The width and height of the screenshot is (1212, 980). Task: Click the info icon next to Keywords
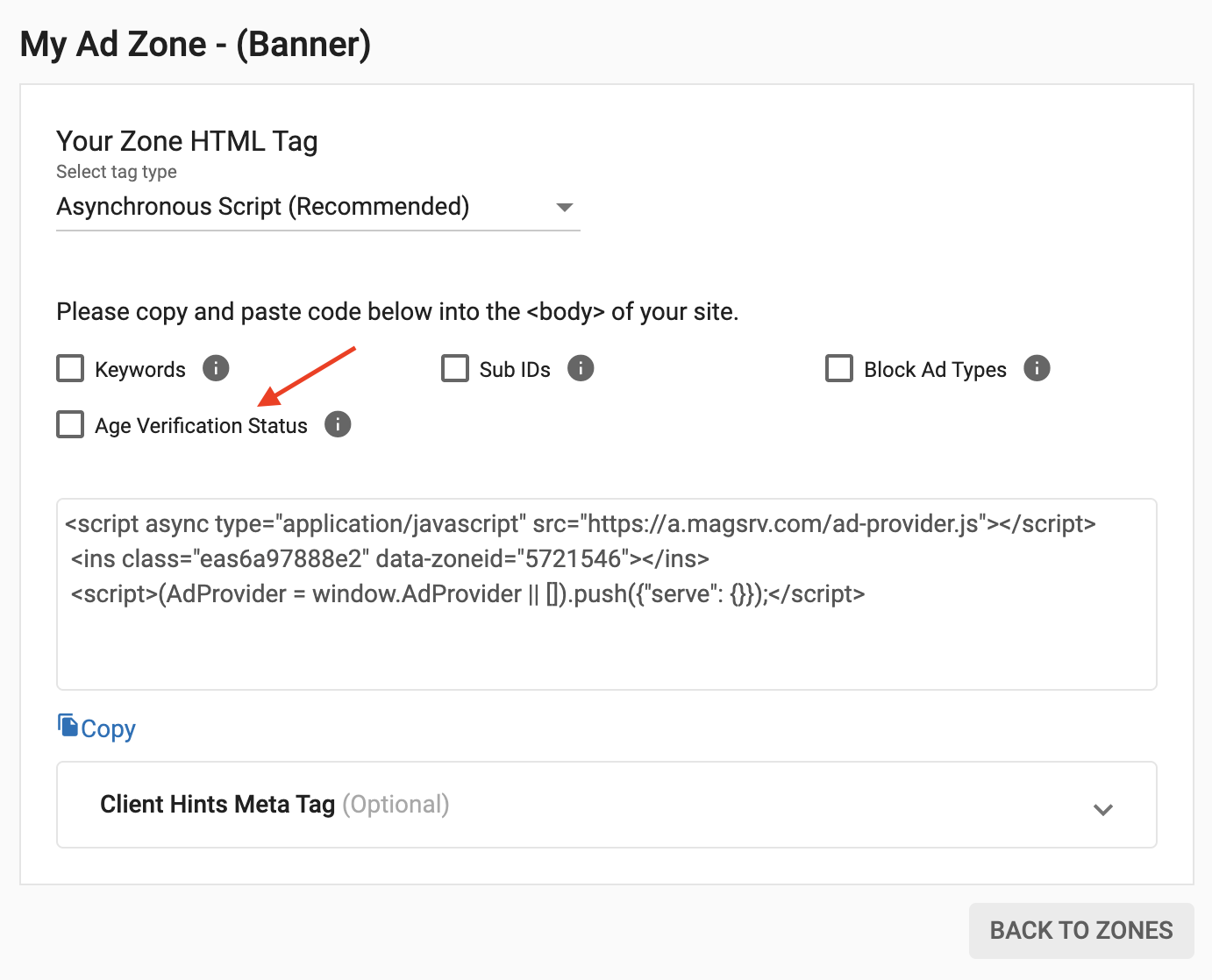tap(216, 368)
